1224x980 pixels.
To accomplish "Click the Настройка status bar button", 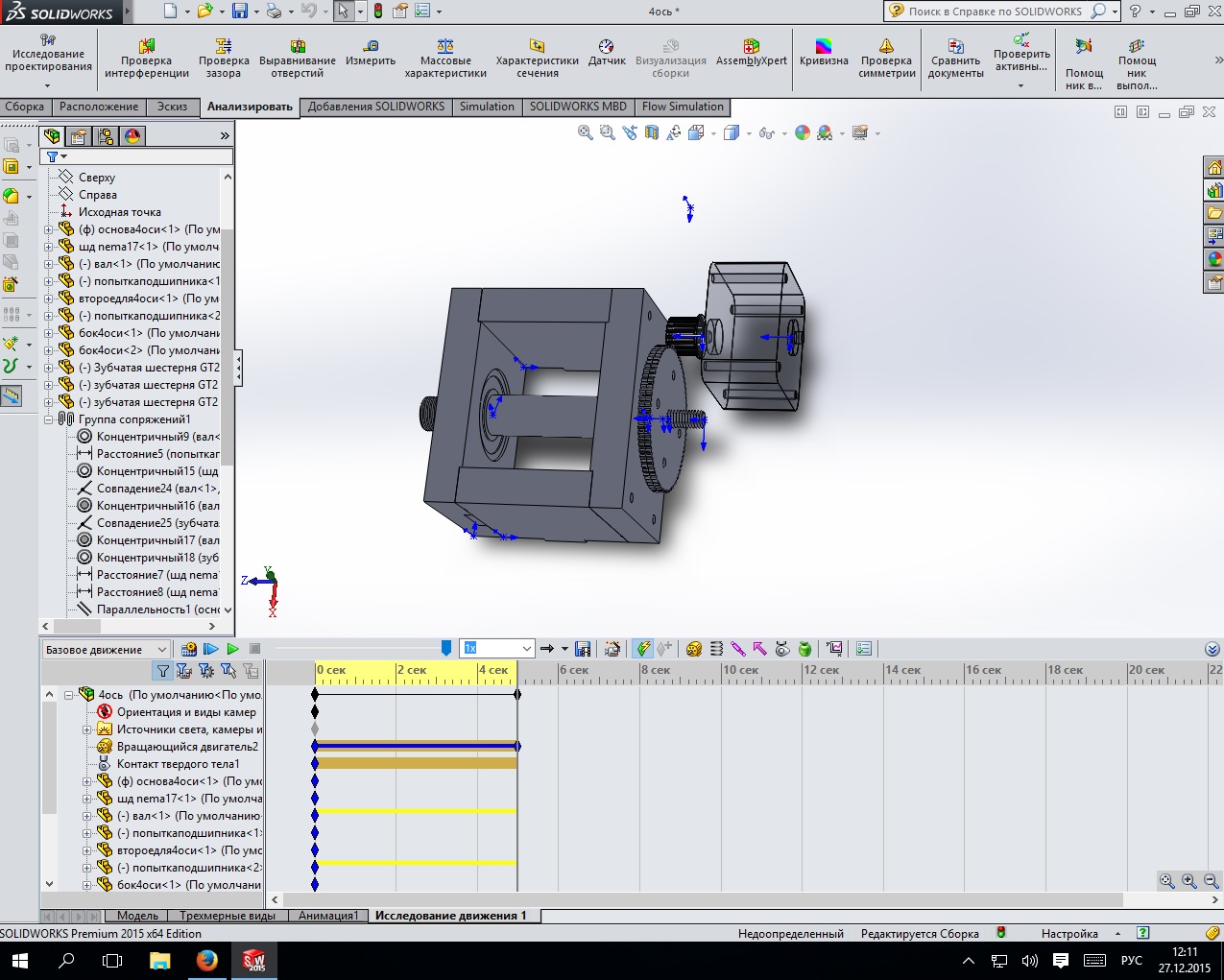I will coord(1069,933).
